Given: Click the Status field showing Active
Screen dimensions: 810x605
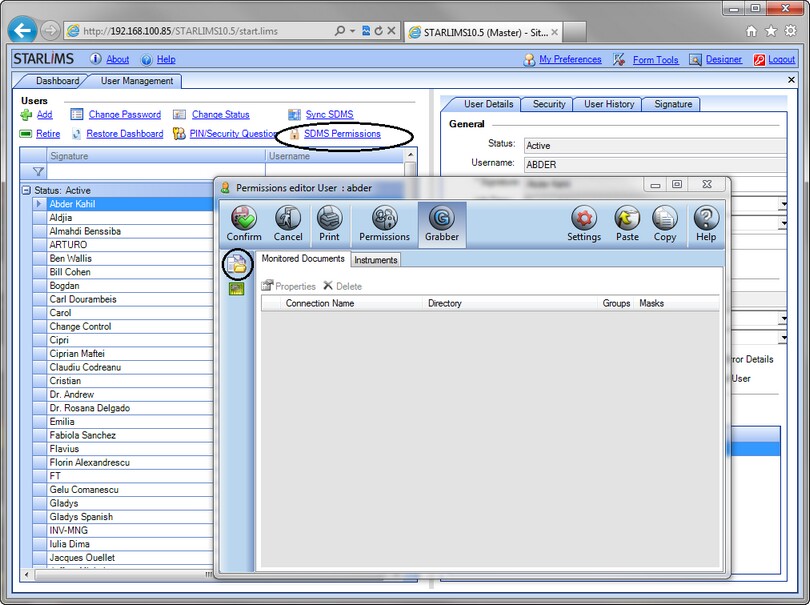Looking at the screenshot, I should coord(655,146).
